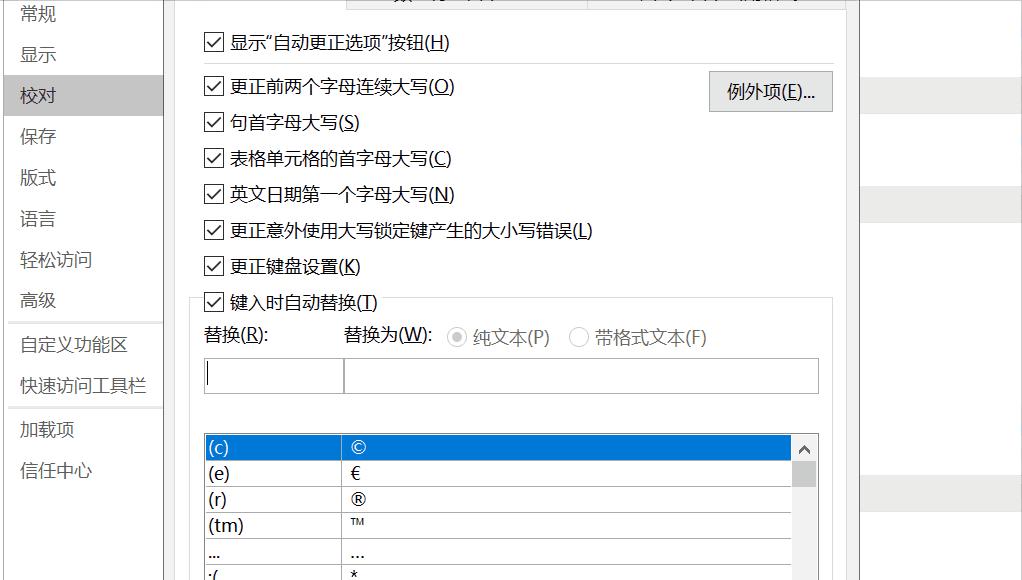1022x580 pixels.
Task: Open the 例外项 dialog
Action: 770,90
